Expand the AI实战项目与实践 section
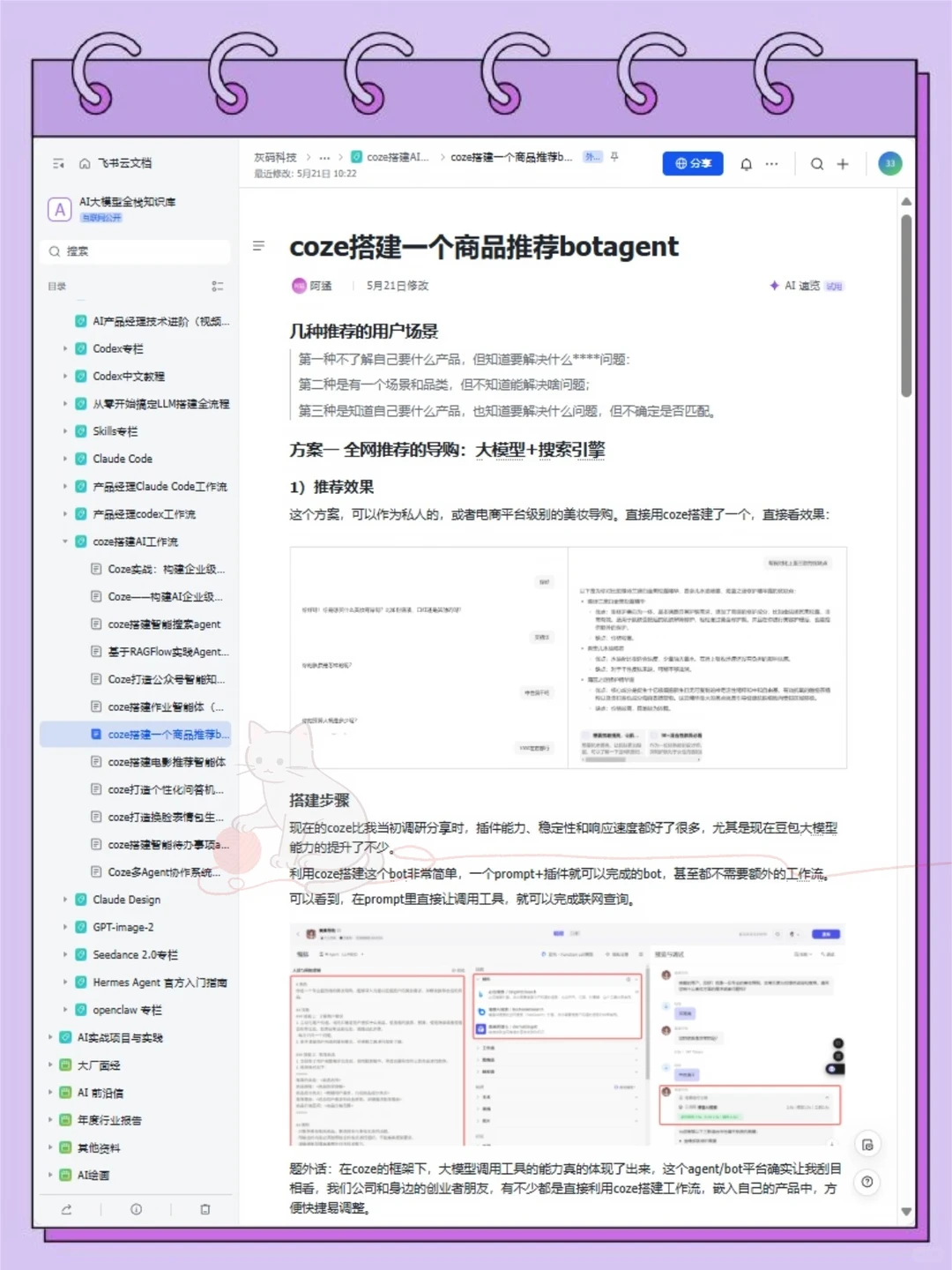Image resolution: width=952 pixels, height=1270 pixels. tap(50, 1037)
